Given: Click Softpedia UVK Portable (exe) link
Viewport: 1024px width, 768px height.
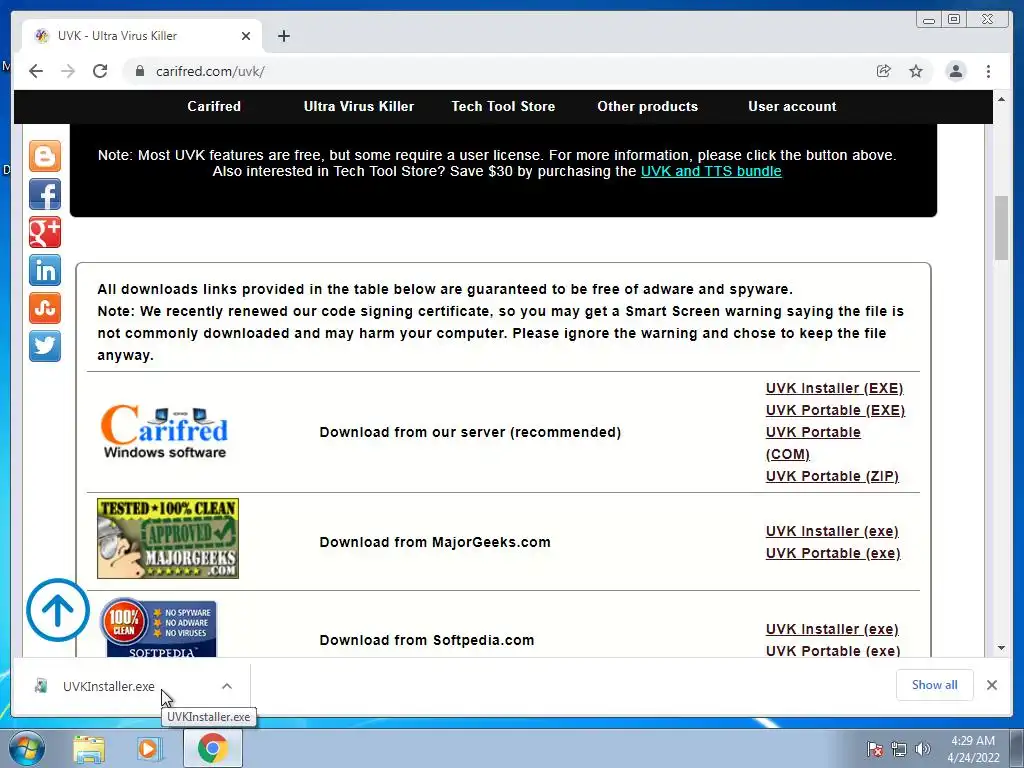Looking at the screenshot, I should tap(833, 650).
